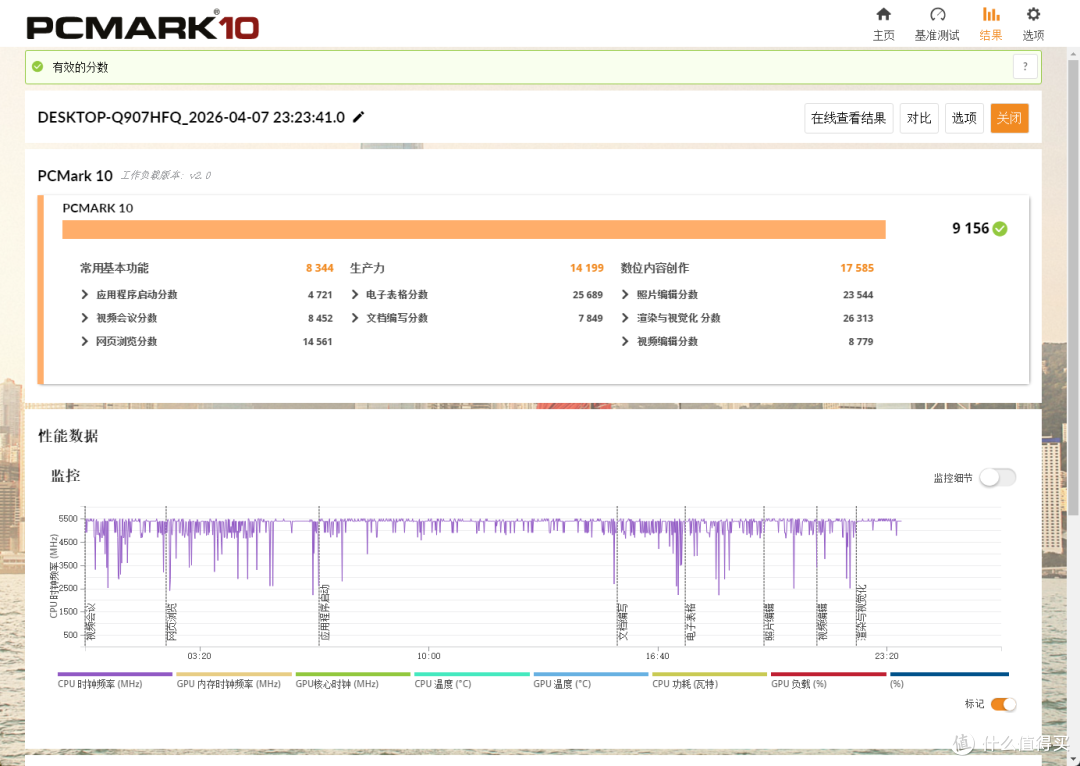
Task: Expand 网页浏览分数 row
Action: [85, 341]
